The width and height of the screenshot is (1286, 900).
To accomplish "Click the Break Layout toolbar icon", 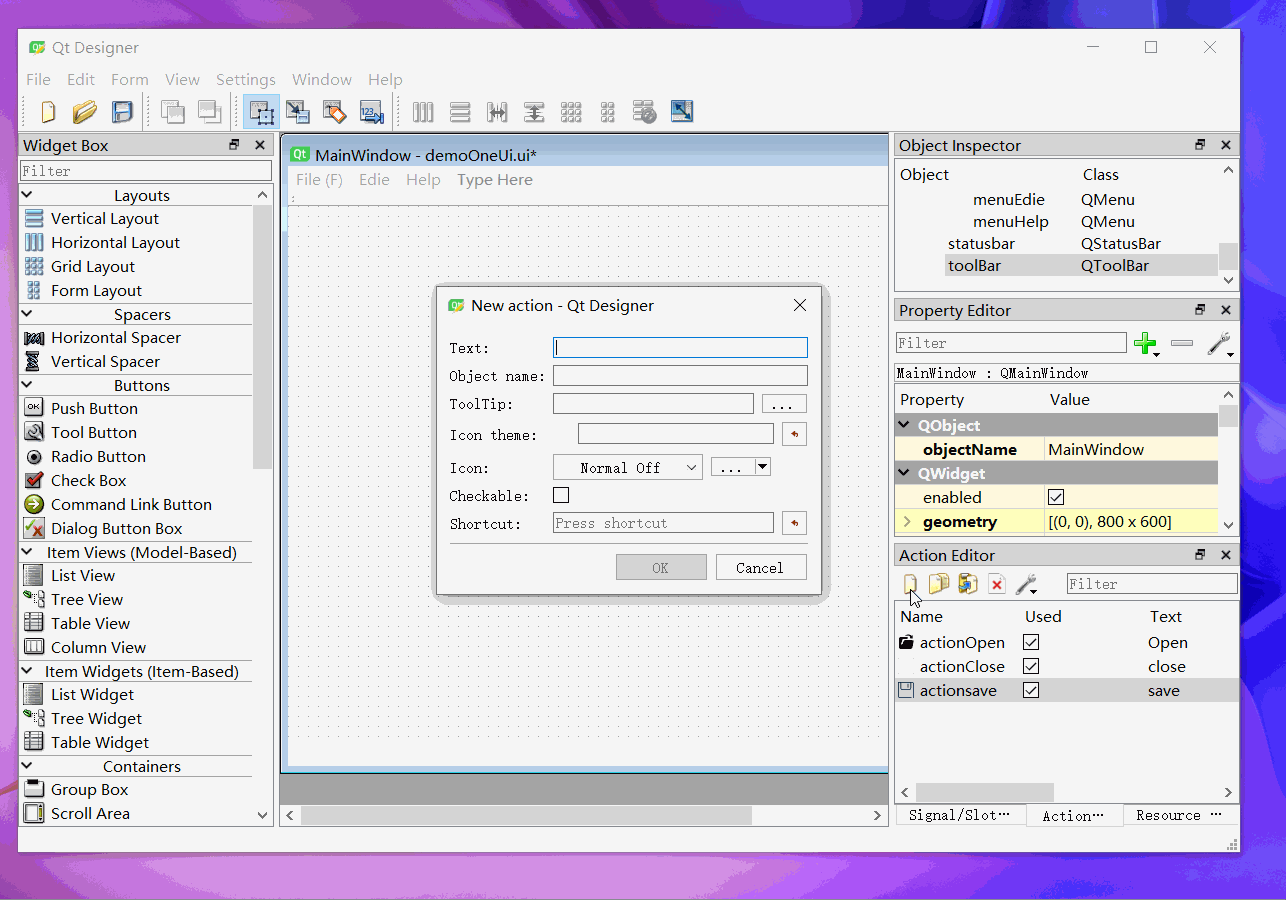I will (644, 112).
